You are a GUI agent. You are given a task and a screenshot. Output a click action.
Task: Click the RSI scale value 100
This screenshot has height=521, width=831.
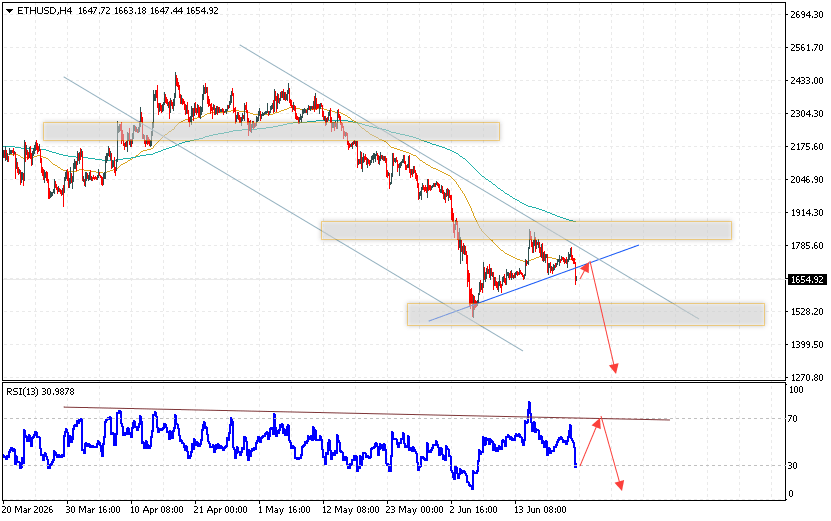click(796, 390)
